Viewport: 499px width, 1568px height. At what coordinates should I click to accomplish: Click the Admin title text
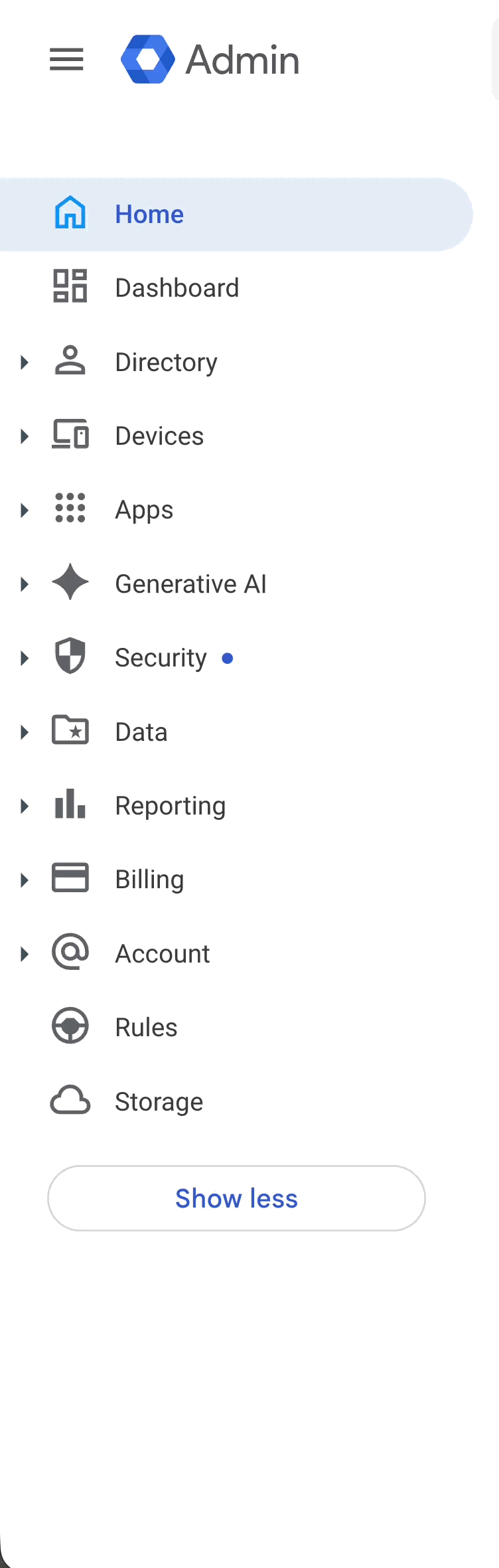[x=242, y=60]
